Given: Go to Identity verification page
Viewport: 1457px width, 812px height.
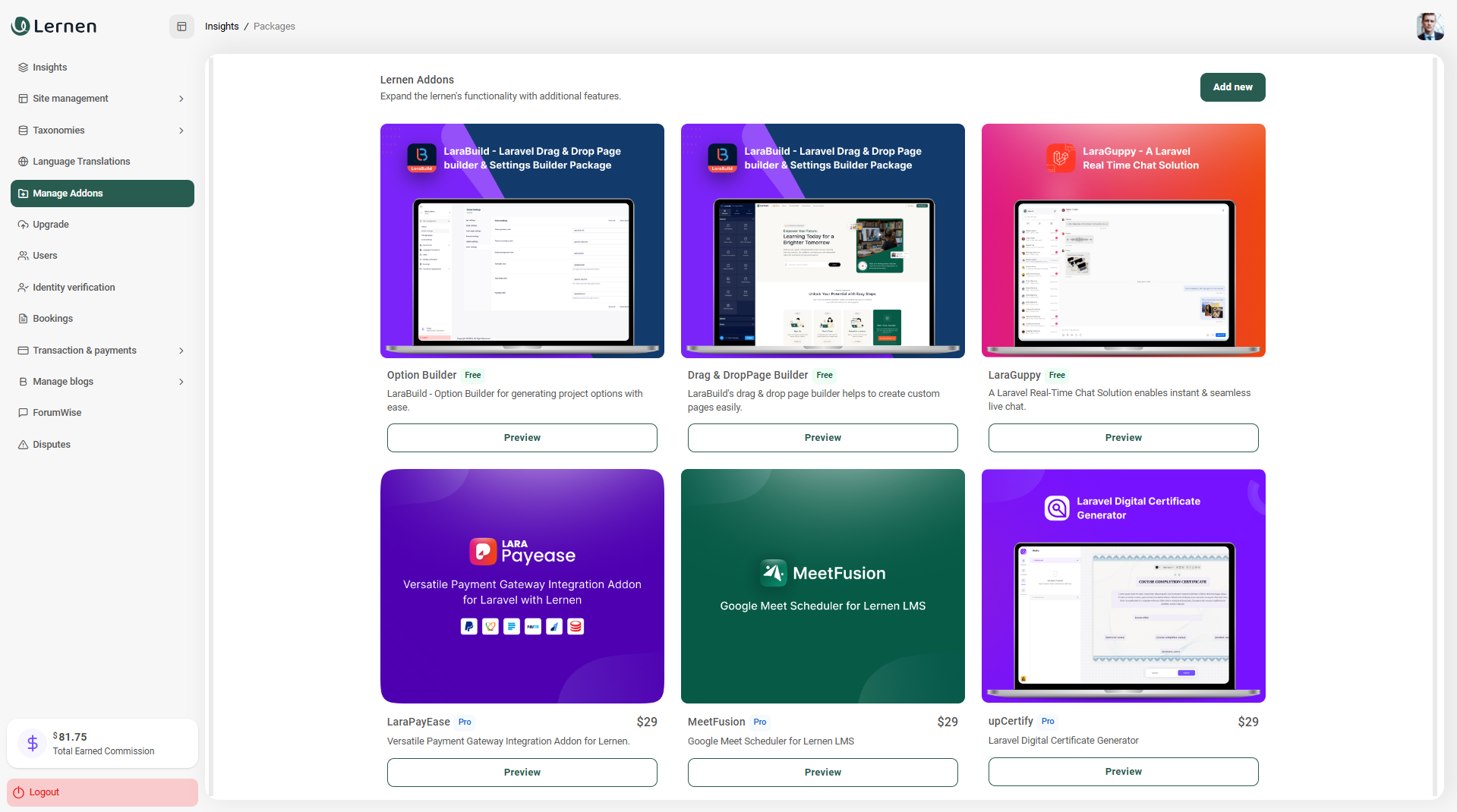Looking at the screenshot, I should click(x=74, y=288).
